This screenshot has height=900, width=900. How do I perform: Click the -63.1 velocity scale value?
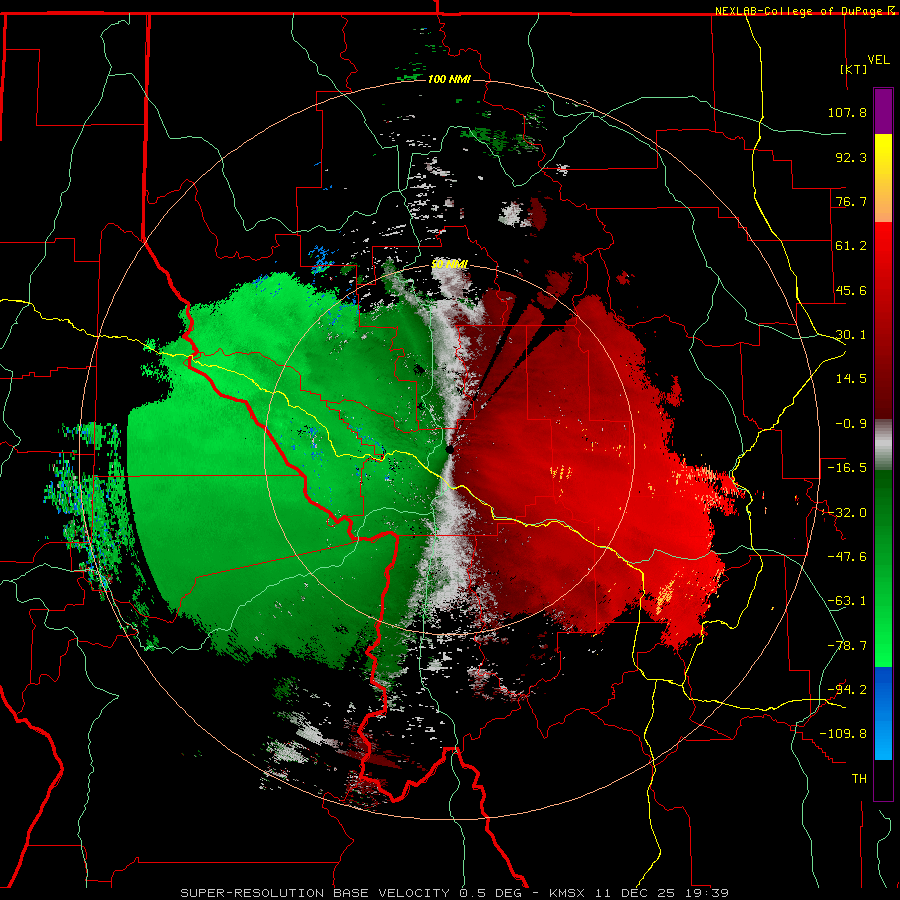pyautogui.click(x=847, y=601)
